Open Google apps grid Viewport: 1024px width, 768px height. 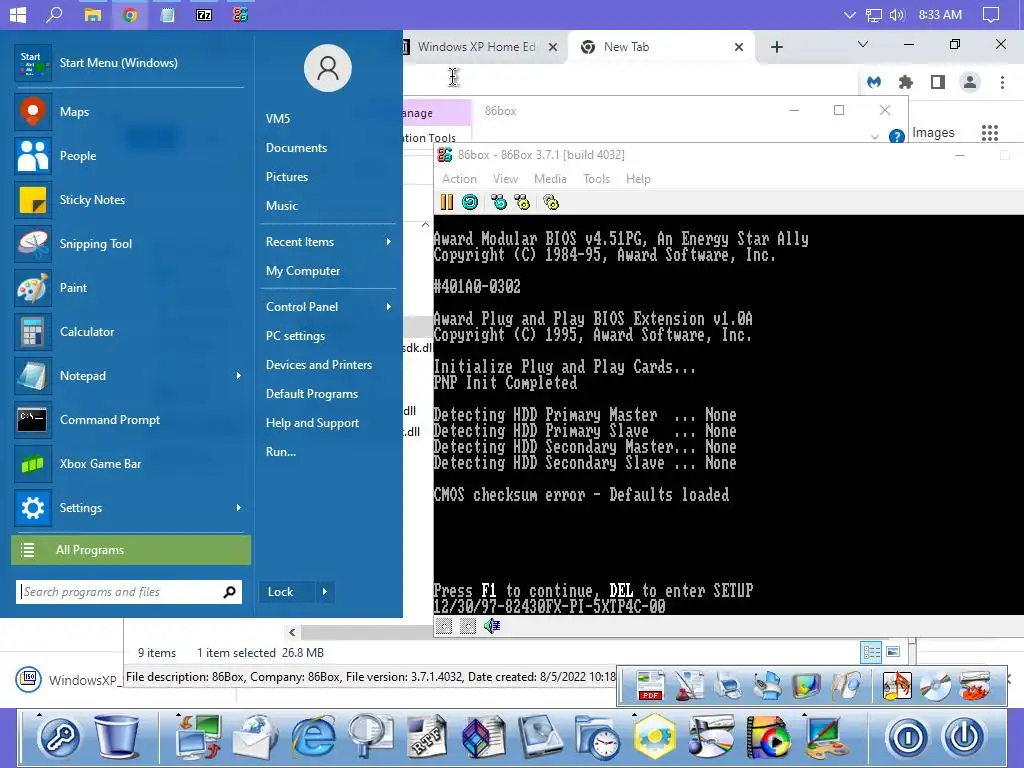click(x=990, y=133)
